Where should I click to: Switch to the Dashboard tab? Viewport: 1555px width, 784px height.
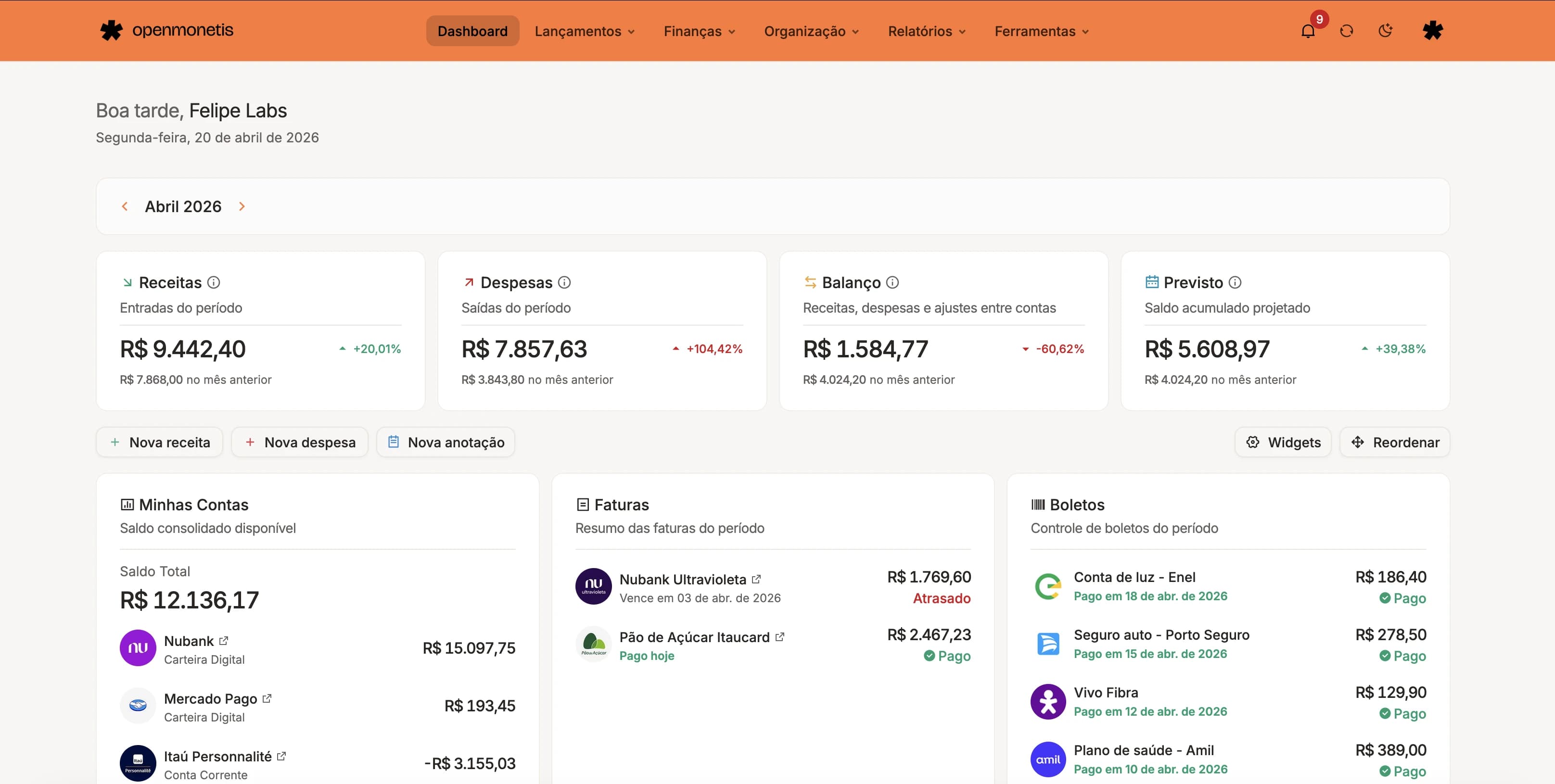pyautogui.click(x=472, y=31)
